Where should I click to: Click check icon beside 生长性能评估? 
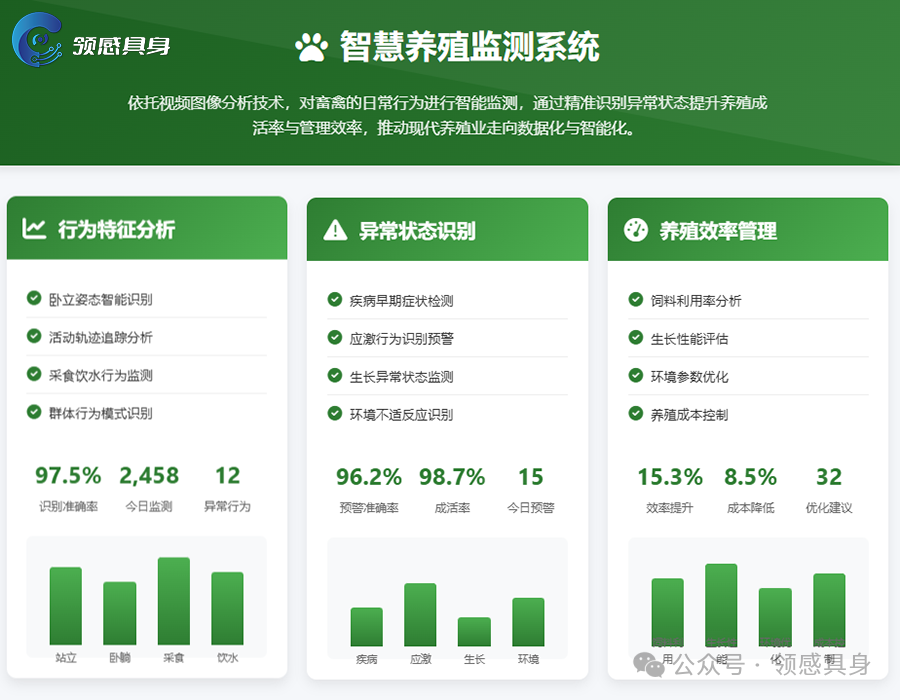635,337
